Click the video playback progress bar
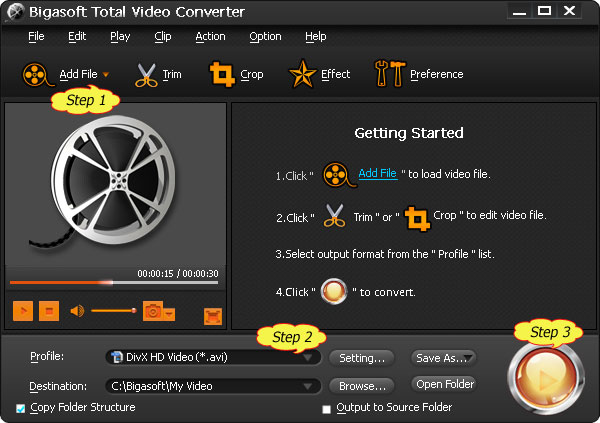 [x=114, y=283]
